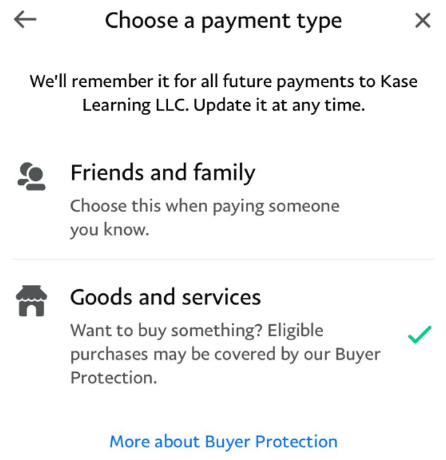Open More about Buyer Protection link

(x=223, y=442)
